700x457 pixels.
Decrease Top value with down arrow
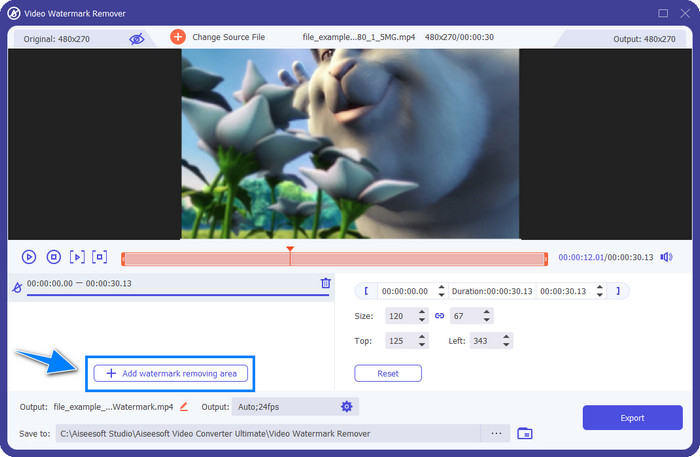point(422,345)
